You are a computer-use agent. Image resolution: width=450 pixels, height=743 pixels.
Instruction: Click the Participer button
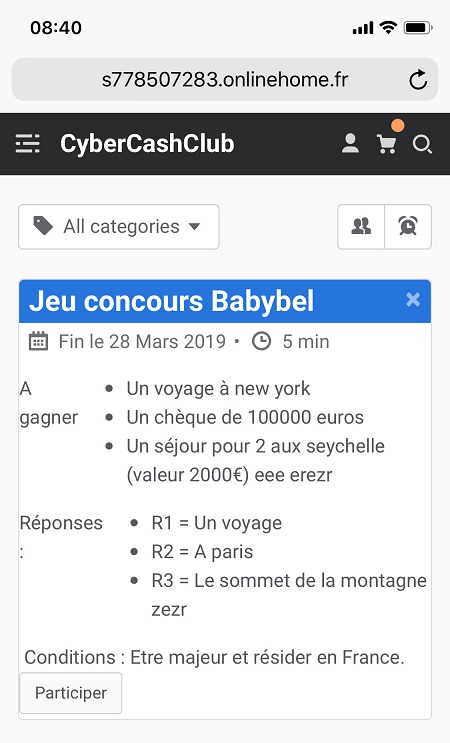click(x=71, y=693)
